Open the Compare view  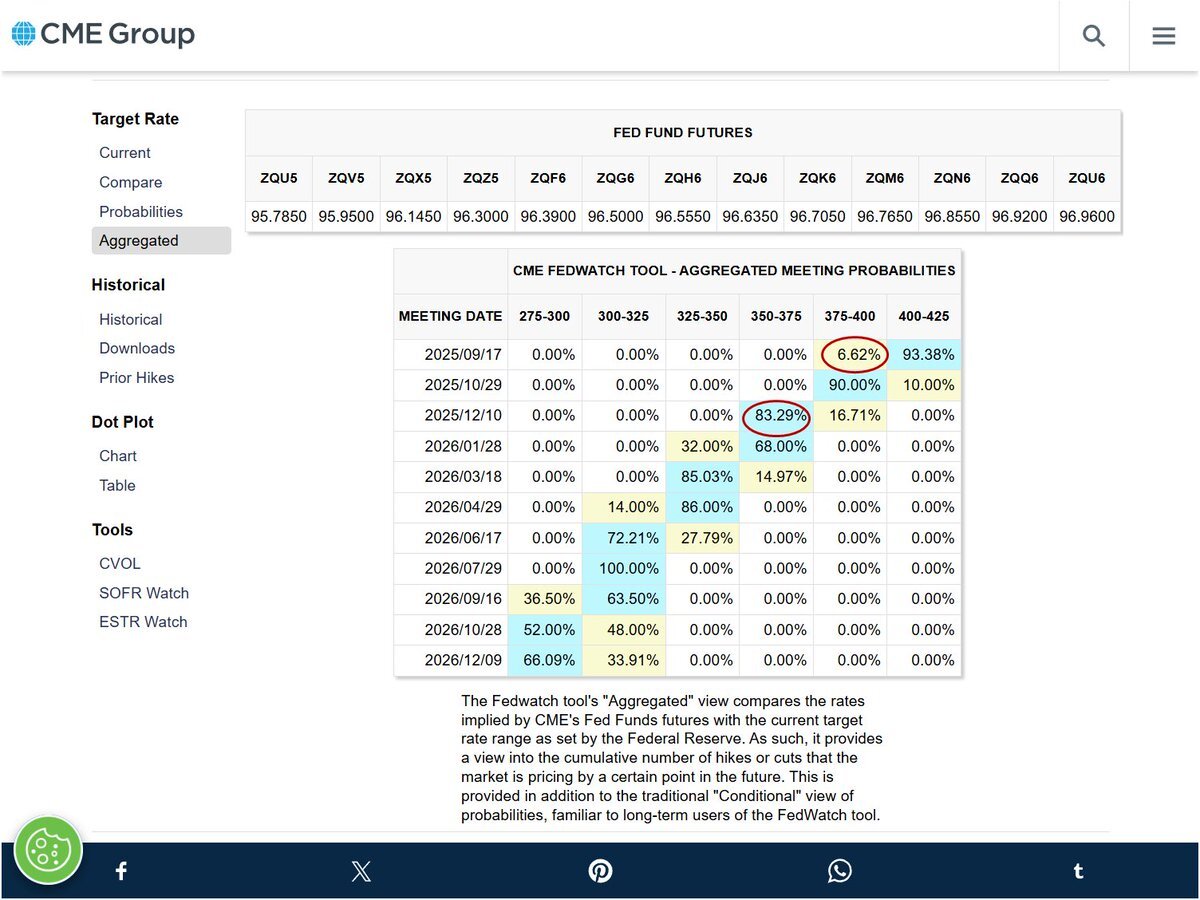(x=130, y=183)
